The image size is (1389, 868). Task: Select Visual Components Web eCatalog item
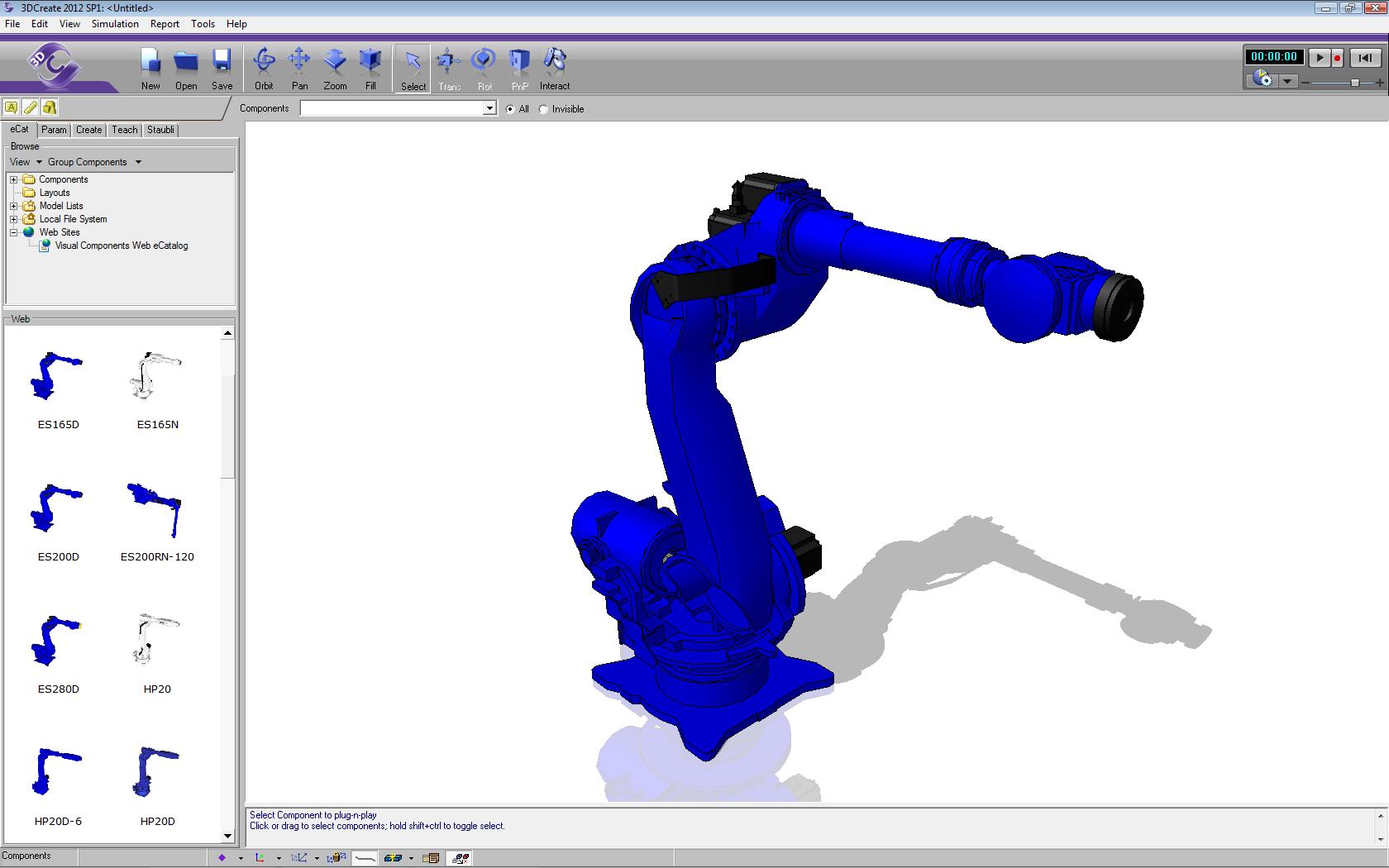pos(122,246)
